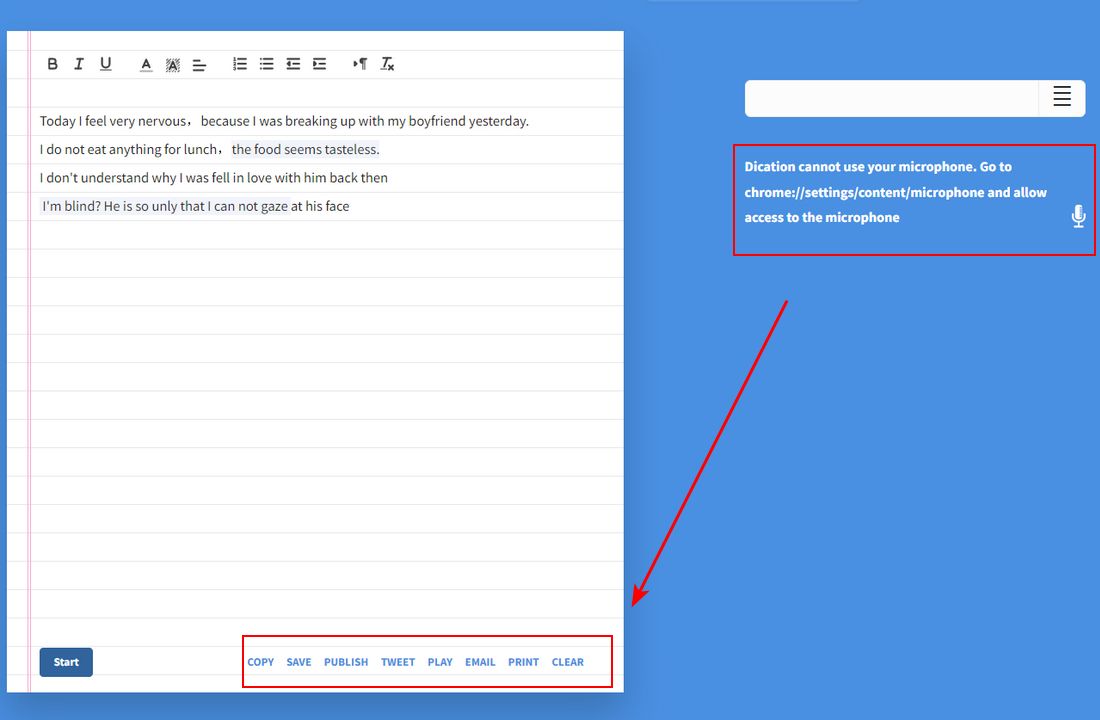1100x720 pixels.
Task: Insert a numbered list
Action: (x=240, y=64)
